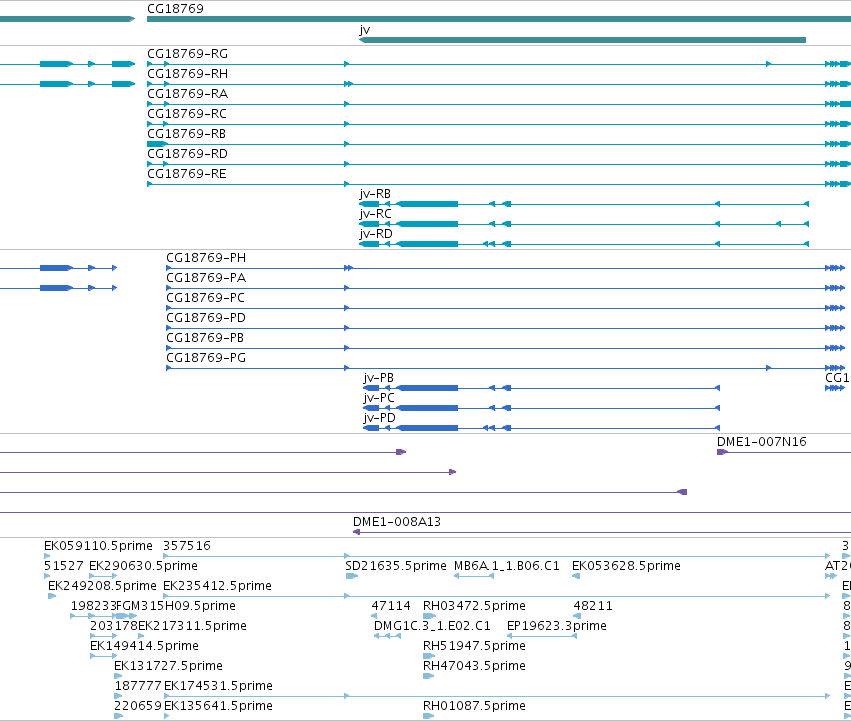Select EST label EK059110.5prime
Image resolution: width=851 pixels, height=721 pixels.
click(x=98, y=546)
